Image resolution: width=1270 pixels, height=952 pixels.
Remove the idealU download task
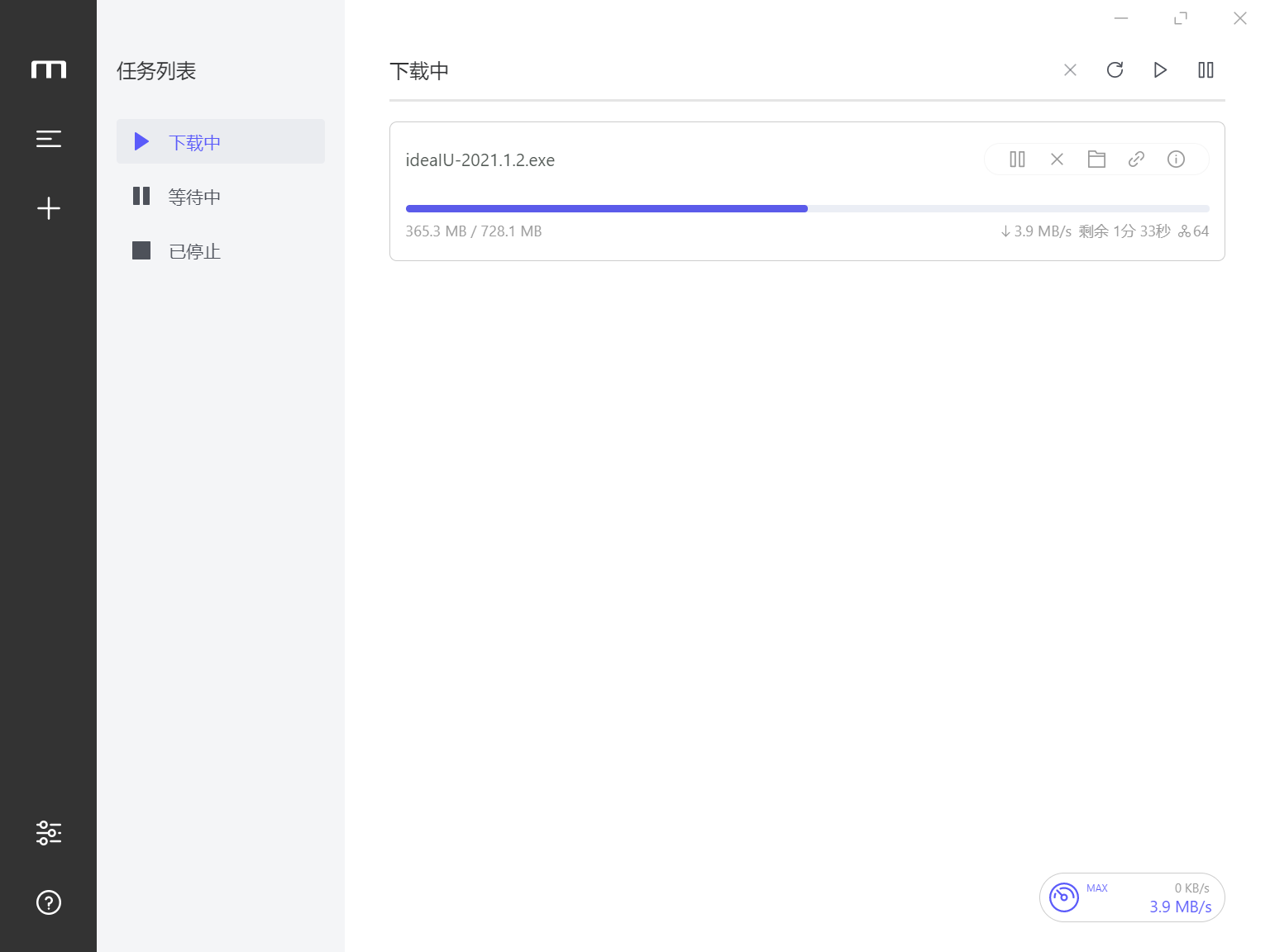(x=1057, y=159)
